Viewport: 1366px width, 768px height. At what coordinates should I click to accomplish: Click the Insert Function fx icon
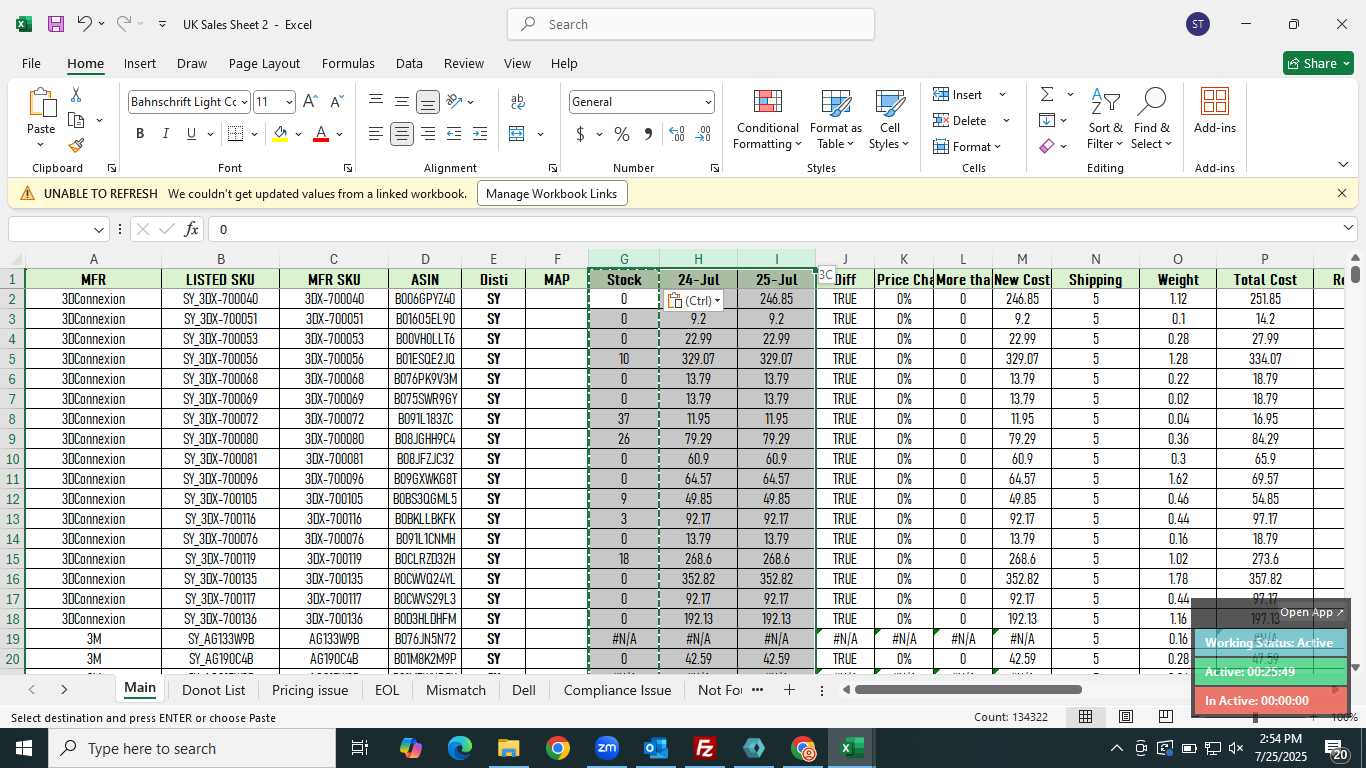pyautogui.click(x=191, y=229)
